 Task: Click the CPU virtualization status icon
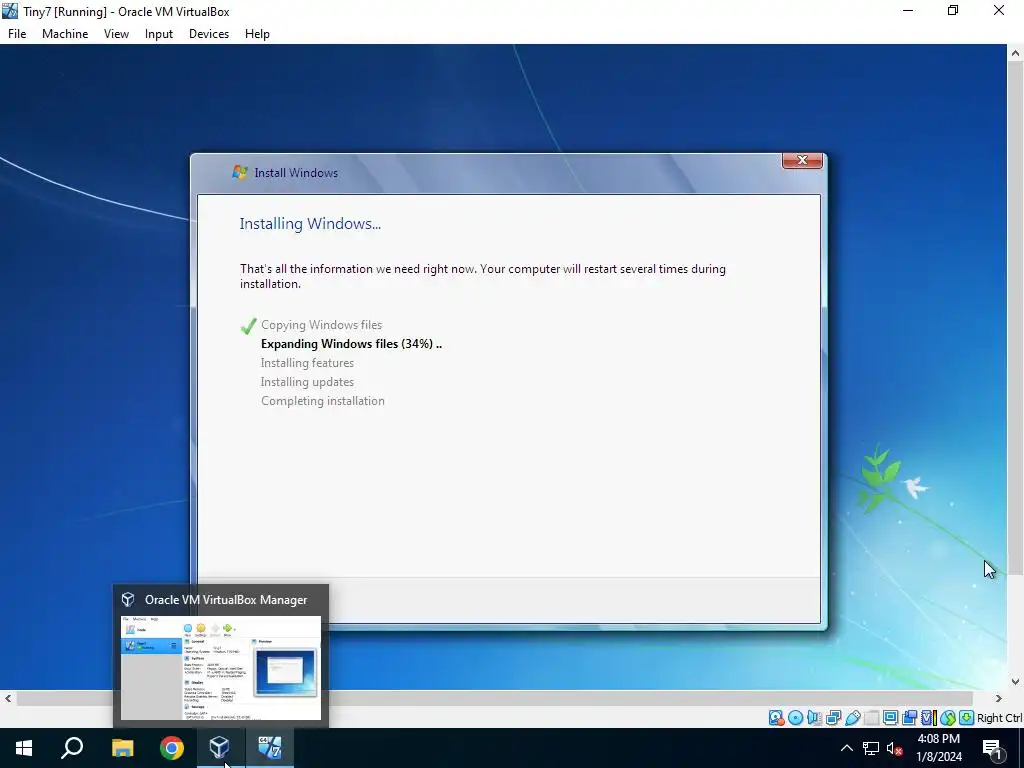click(929, 718)
